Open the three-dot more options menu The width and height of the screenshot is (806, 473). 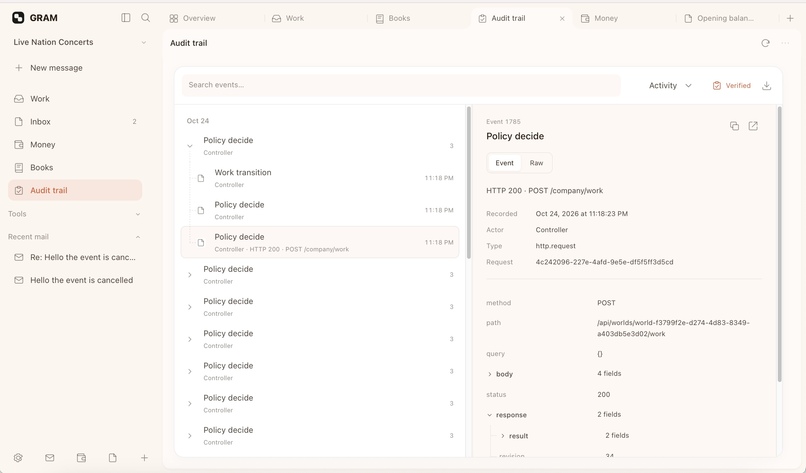(785, 43)
